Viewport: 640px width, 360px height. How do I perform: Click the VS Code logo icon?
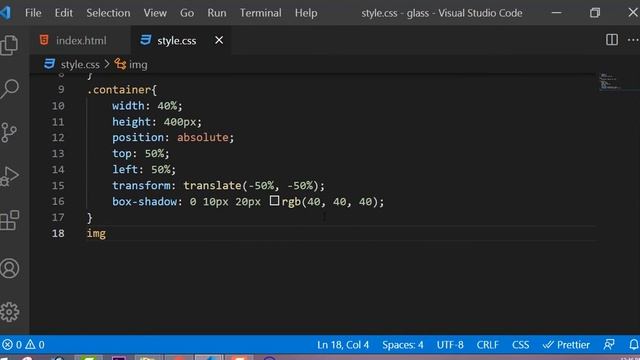(5, 13)
